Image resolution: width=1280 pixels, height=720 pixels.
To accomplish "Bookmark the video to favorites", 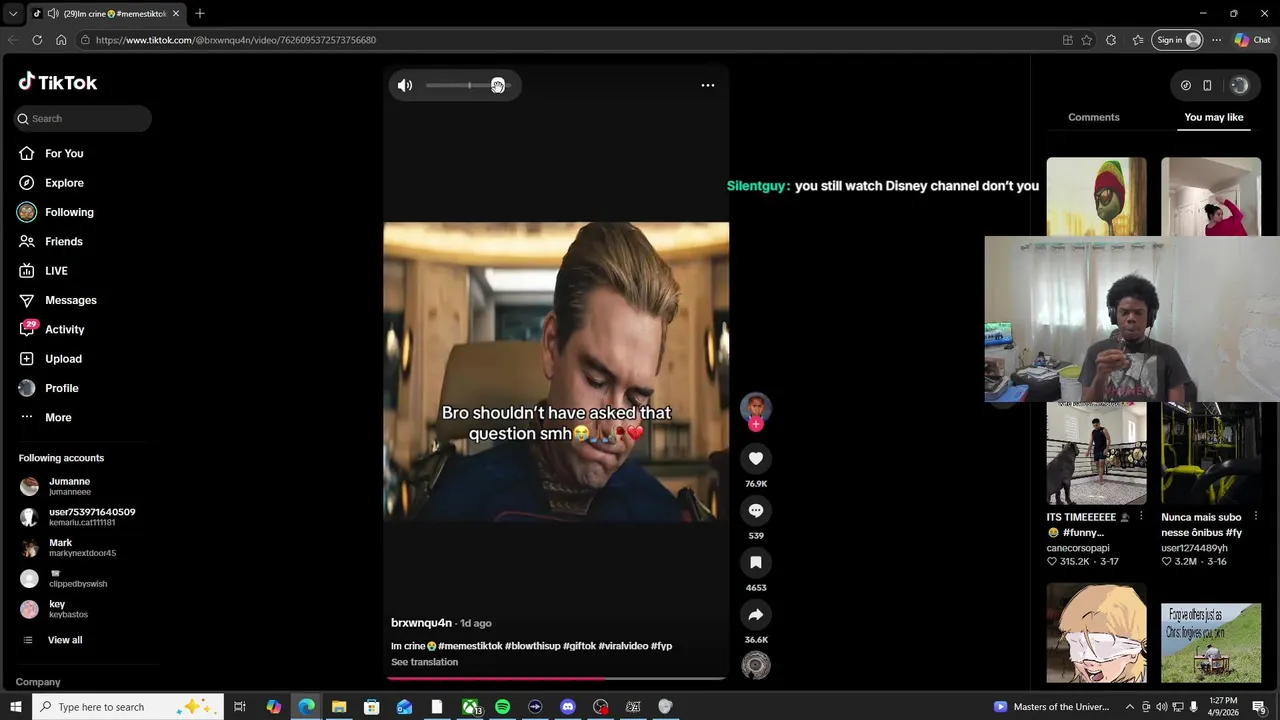I will (x=756, y=562).
